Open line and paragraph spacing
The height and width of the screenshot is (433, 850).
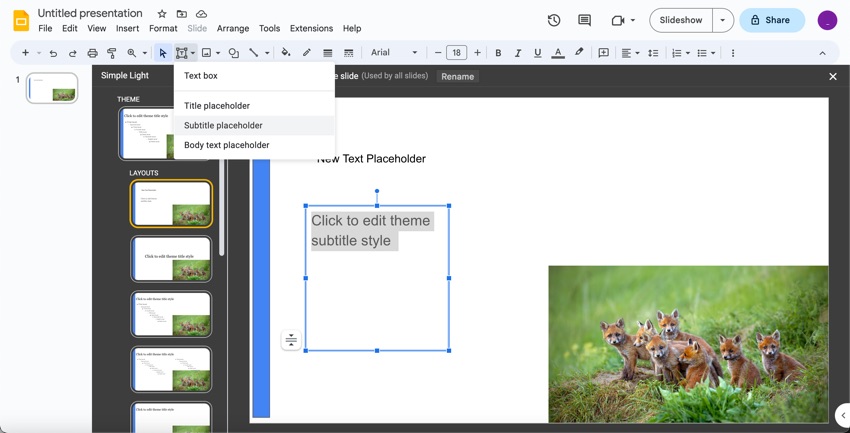coord(653,53)
